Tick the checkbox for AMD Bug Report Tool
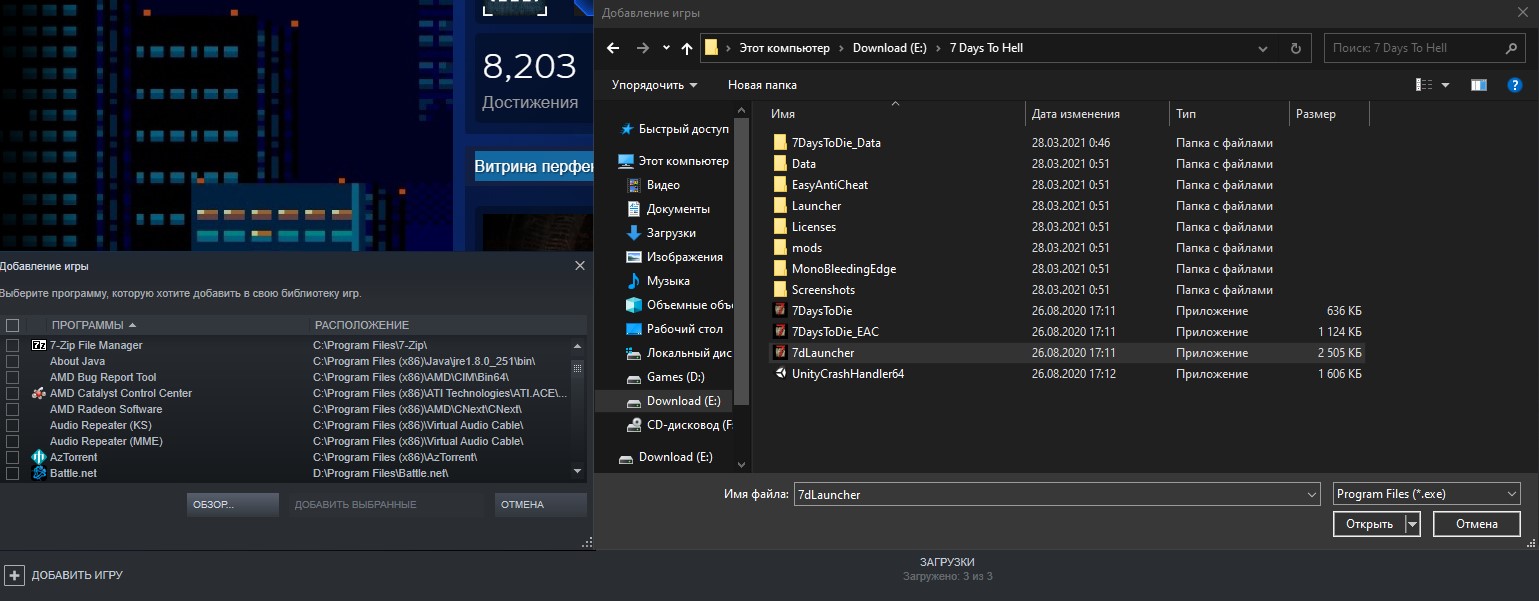Screen dimensions: 1539x601 12,377
